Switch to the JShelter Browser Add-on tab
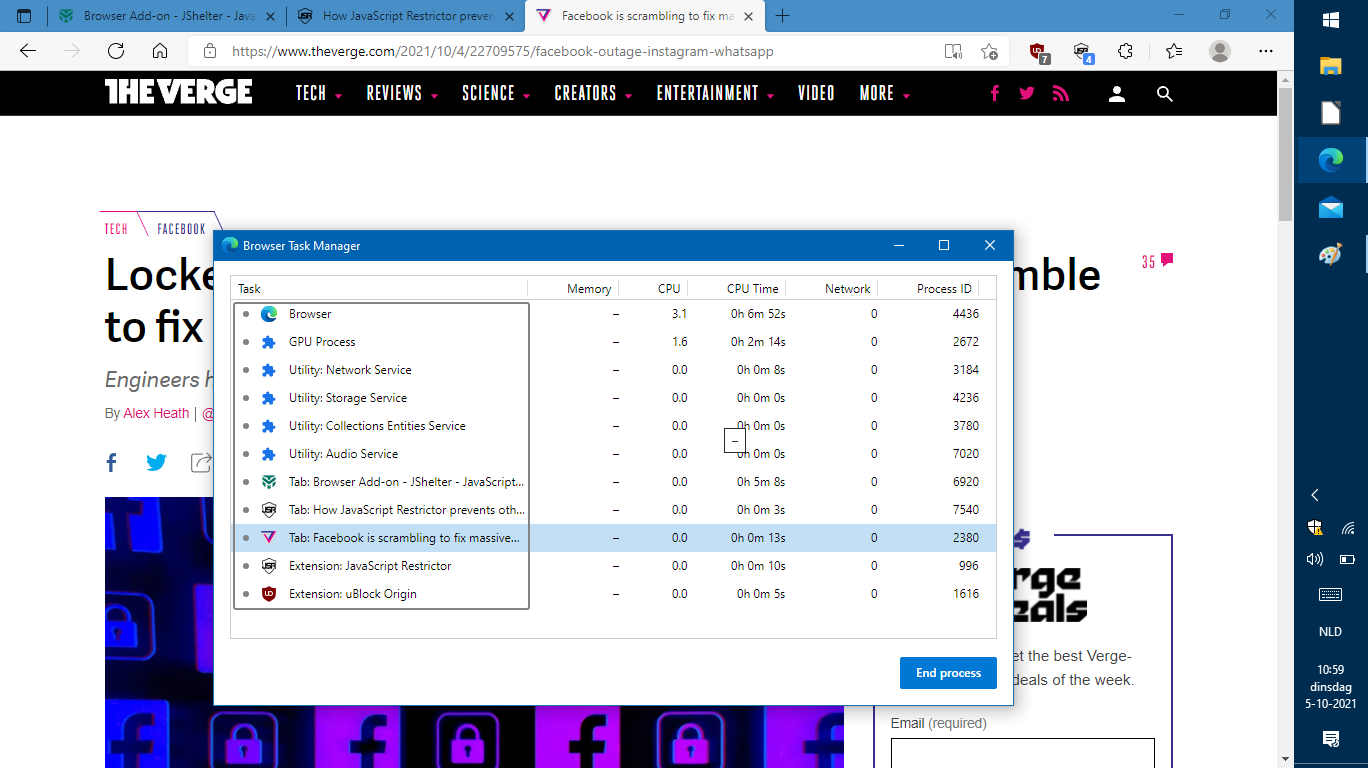The image size is (1368, 768). tap(166, 16)
